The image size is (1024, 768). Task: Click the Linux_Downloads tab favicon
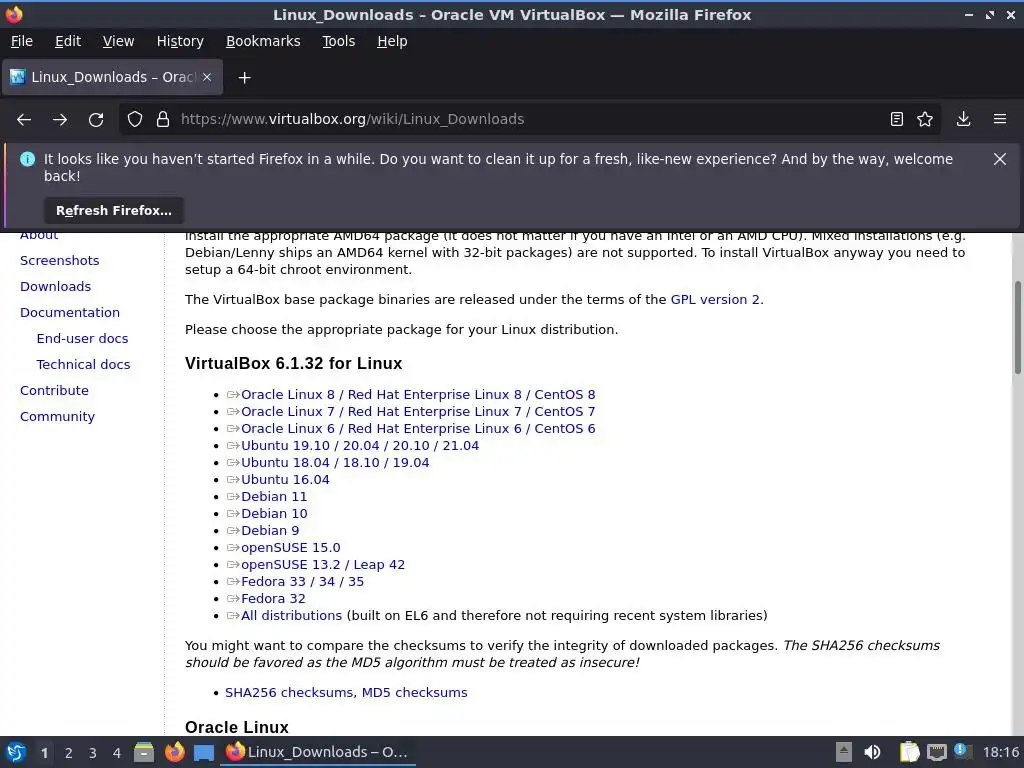pyautogui.click(x=18, y=77)
